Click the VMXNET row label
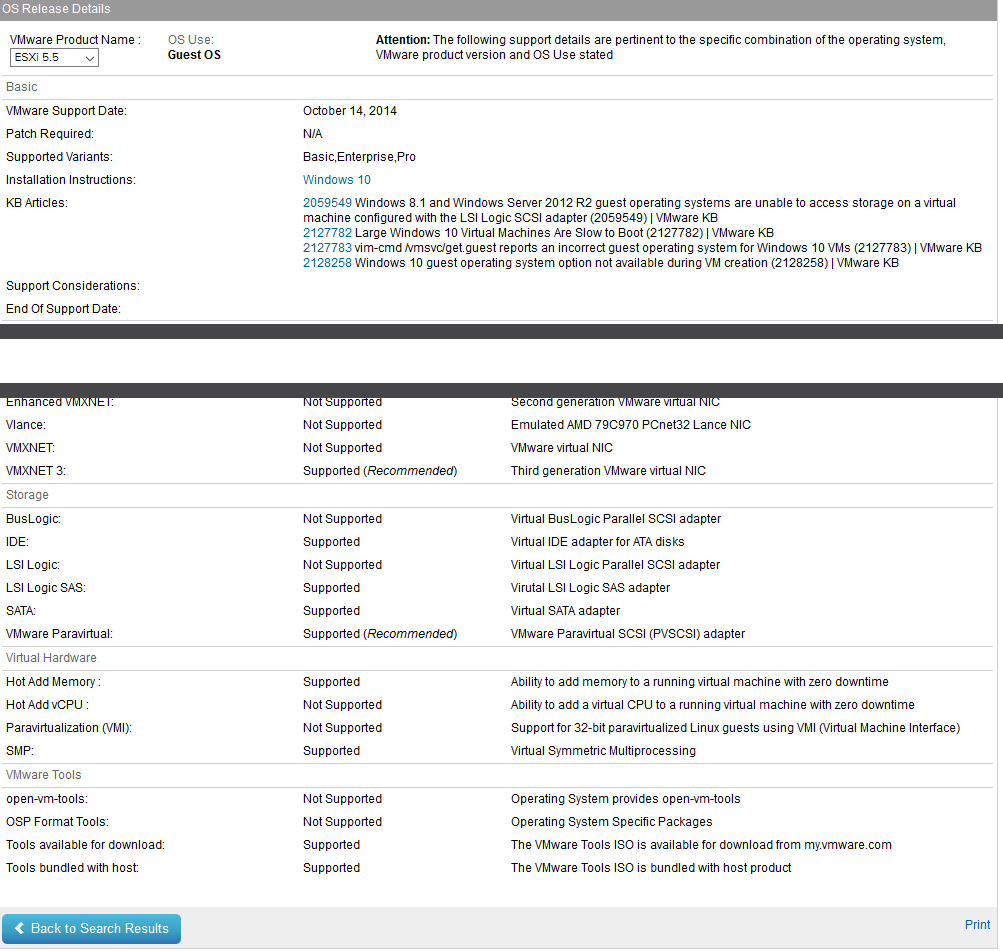Screen dimensions: 1003x951 click(30, 448)
